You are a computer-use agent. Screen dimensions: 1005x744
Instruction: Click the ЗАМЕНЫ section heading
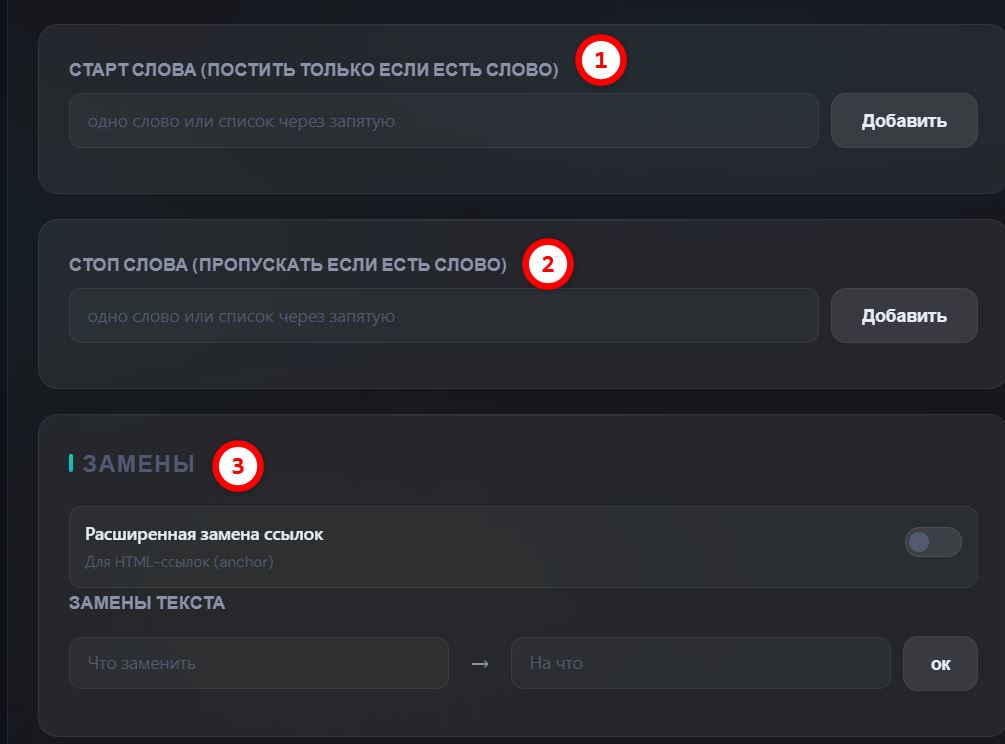tap(138, 463)
